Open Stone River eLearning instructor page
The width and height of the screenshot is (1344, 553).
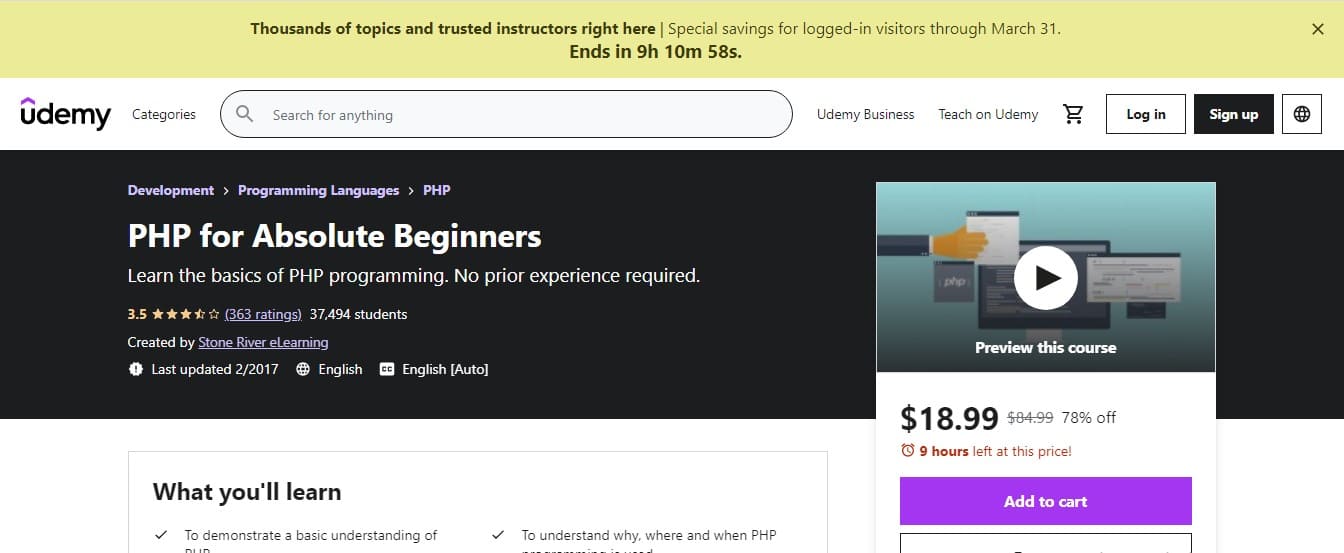[x=263, y=342]
